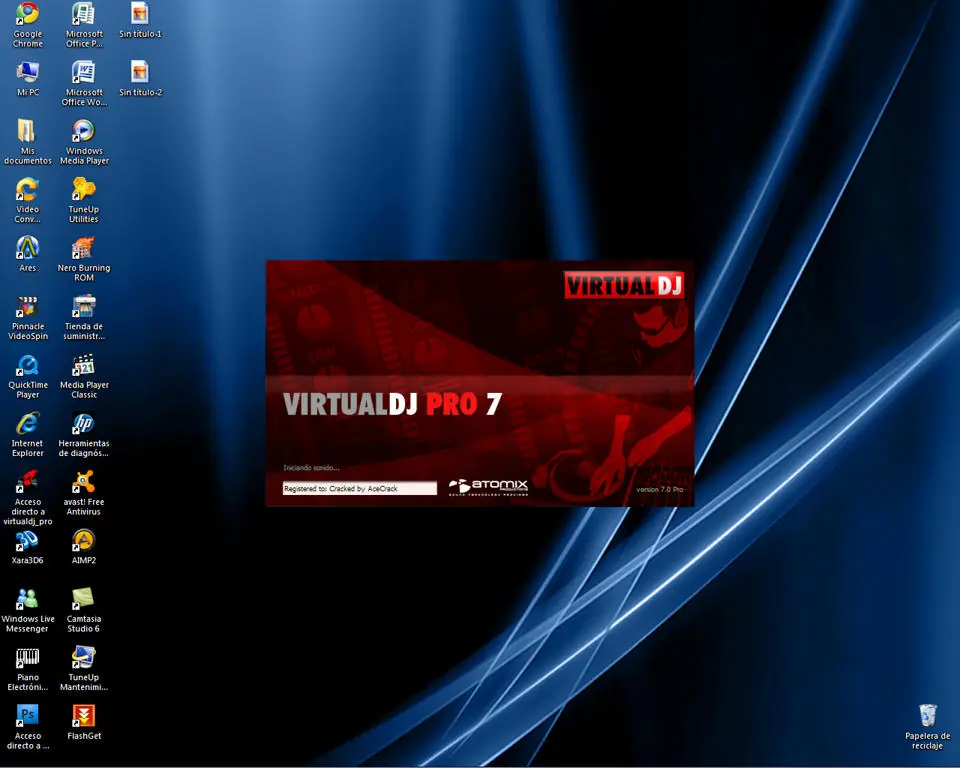This screenshot has width=960, height=768.
Task: Open the Pinnacle VideoSpin shortcut
Action: 28,306
